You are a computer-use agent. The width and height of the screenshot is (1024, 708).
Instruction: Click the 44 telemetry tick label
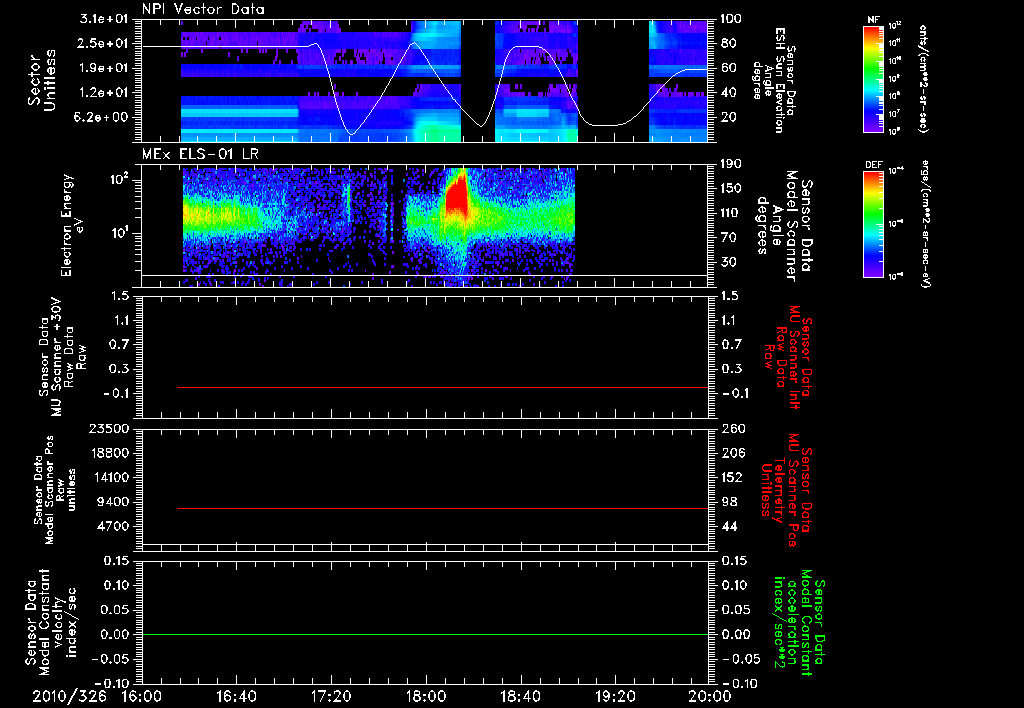pos(729,526)
